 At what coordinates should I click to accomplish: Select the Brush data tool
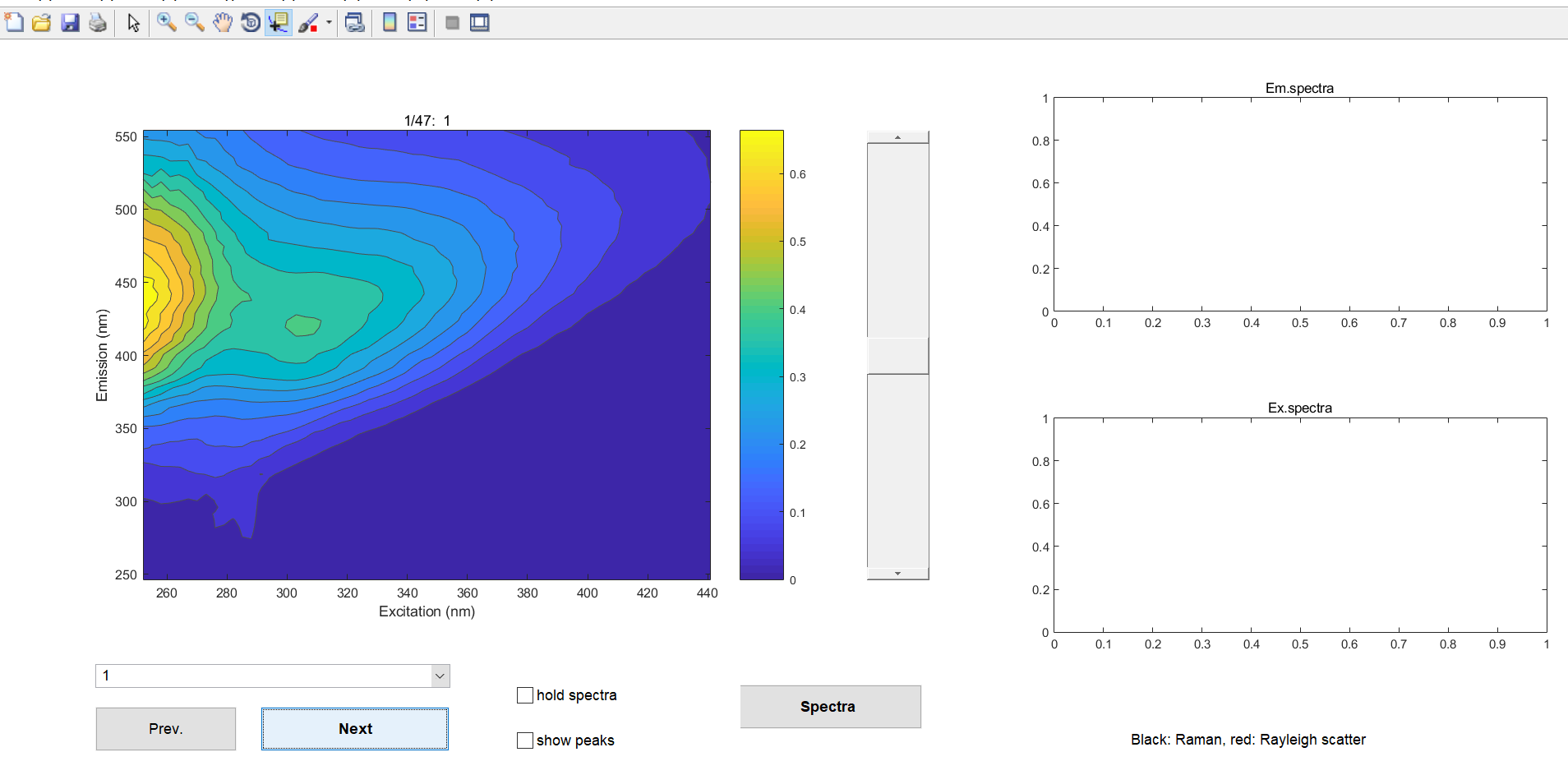pyautogui.click(x=308, y=23)
